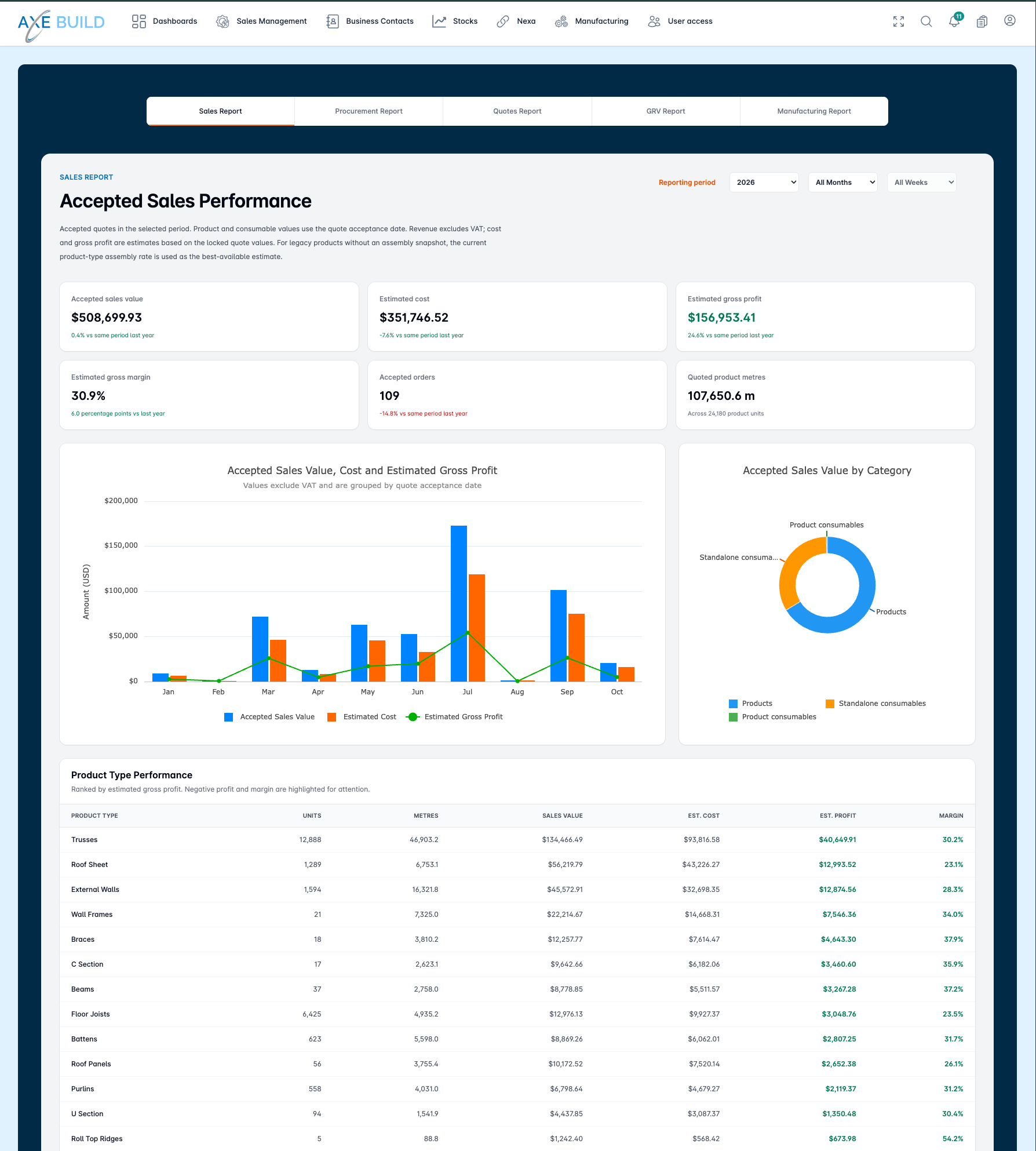Click the User access people icon

[654, 21]
